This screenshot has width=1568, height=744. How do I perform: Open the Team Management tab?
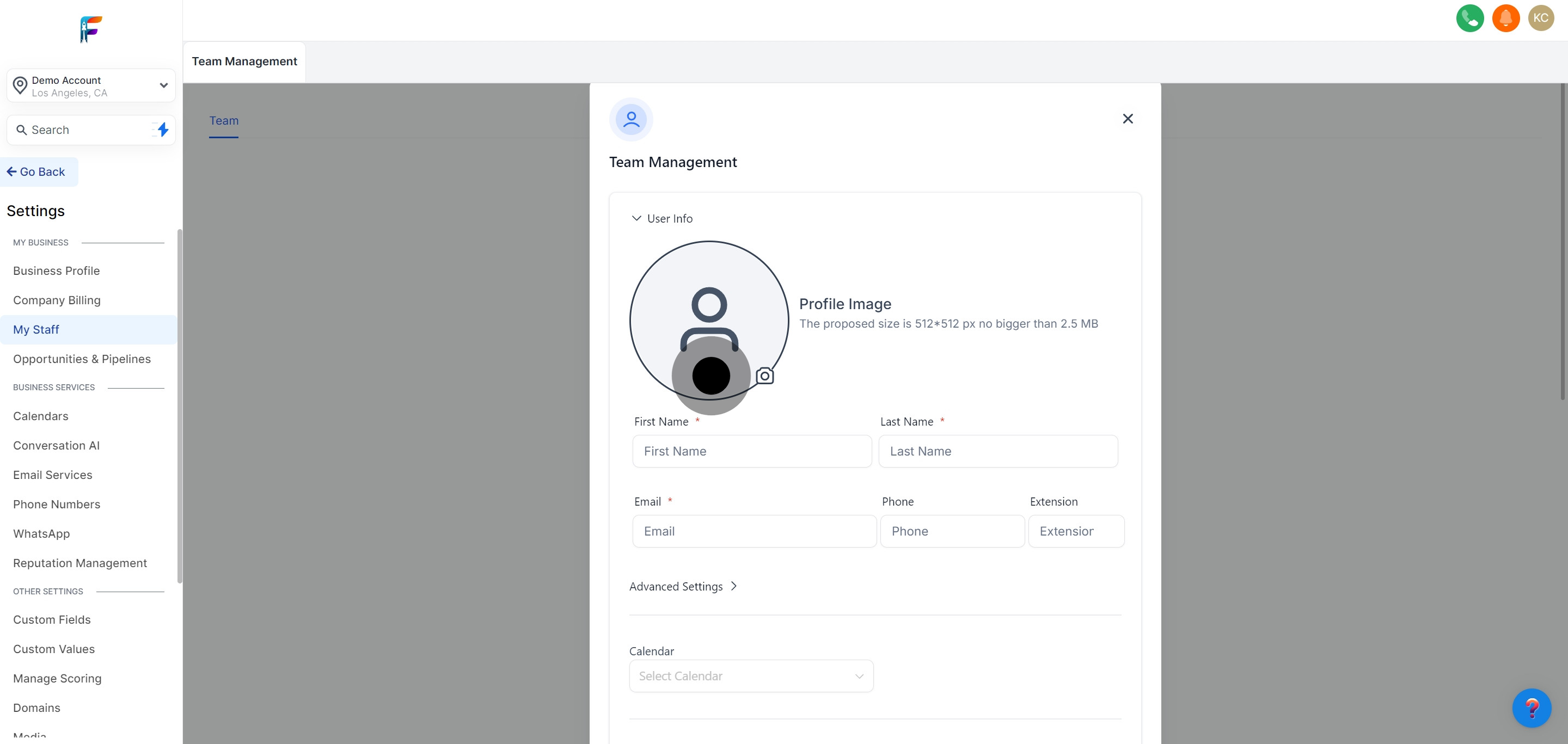pyautogui.click(x=244, y=61)
